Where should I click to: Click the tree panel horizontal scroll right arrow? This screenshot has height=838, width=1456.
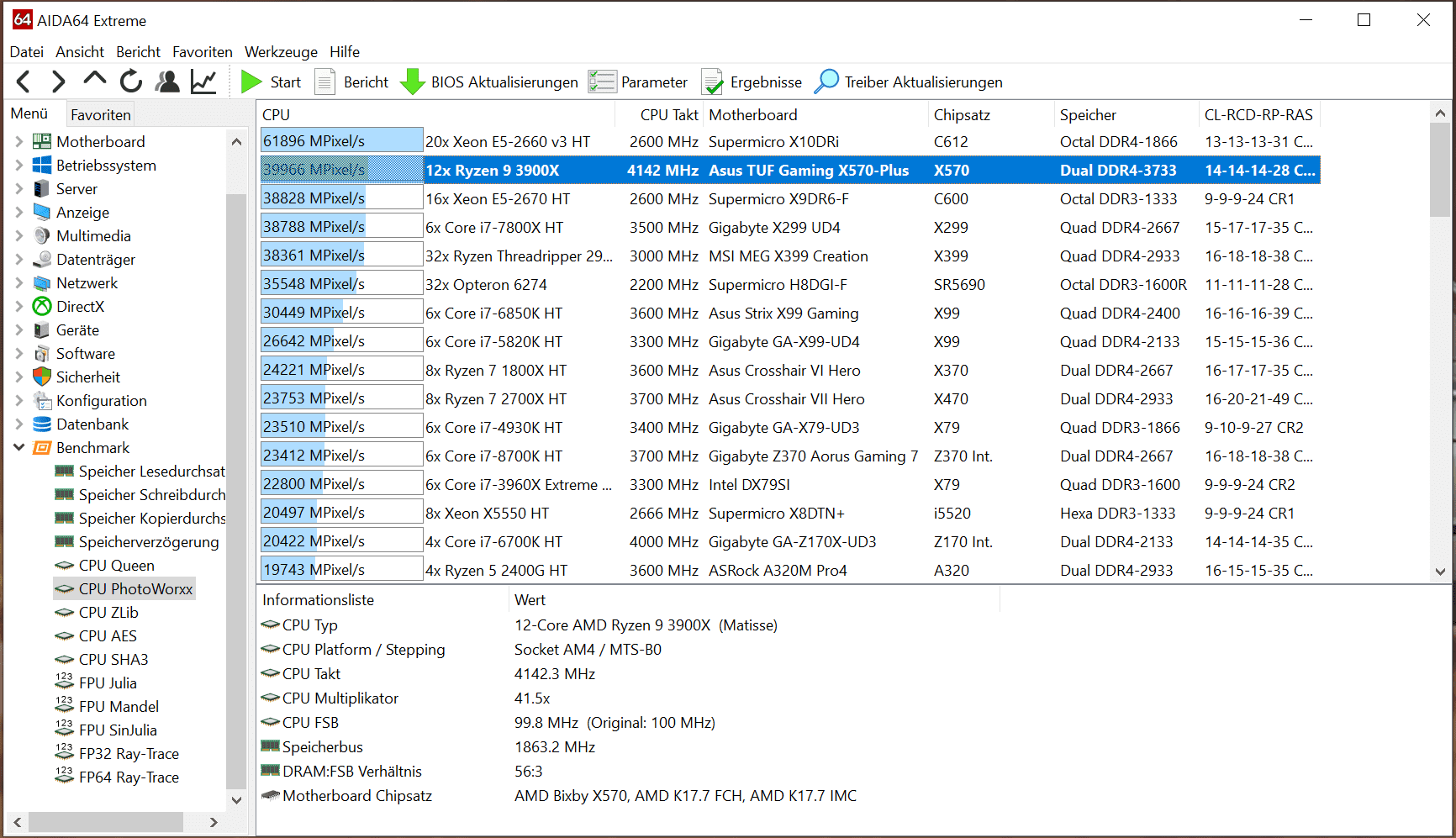coord(214,822)
